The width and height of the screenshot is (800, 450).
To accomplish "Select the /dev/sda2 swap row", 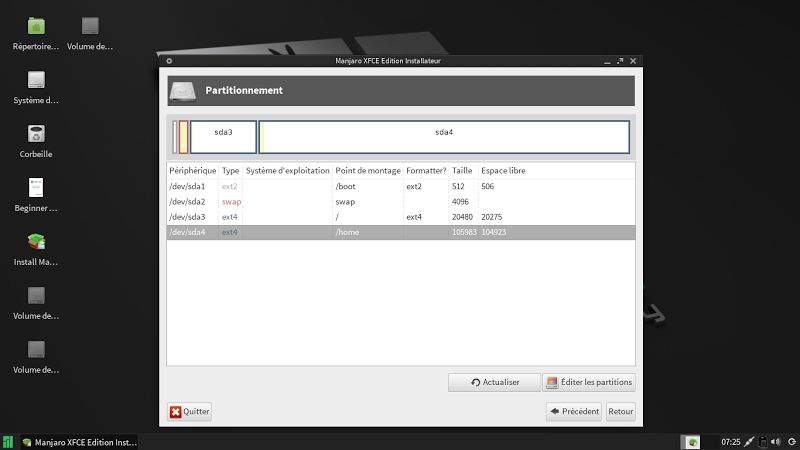I will coord(401,202).
